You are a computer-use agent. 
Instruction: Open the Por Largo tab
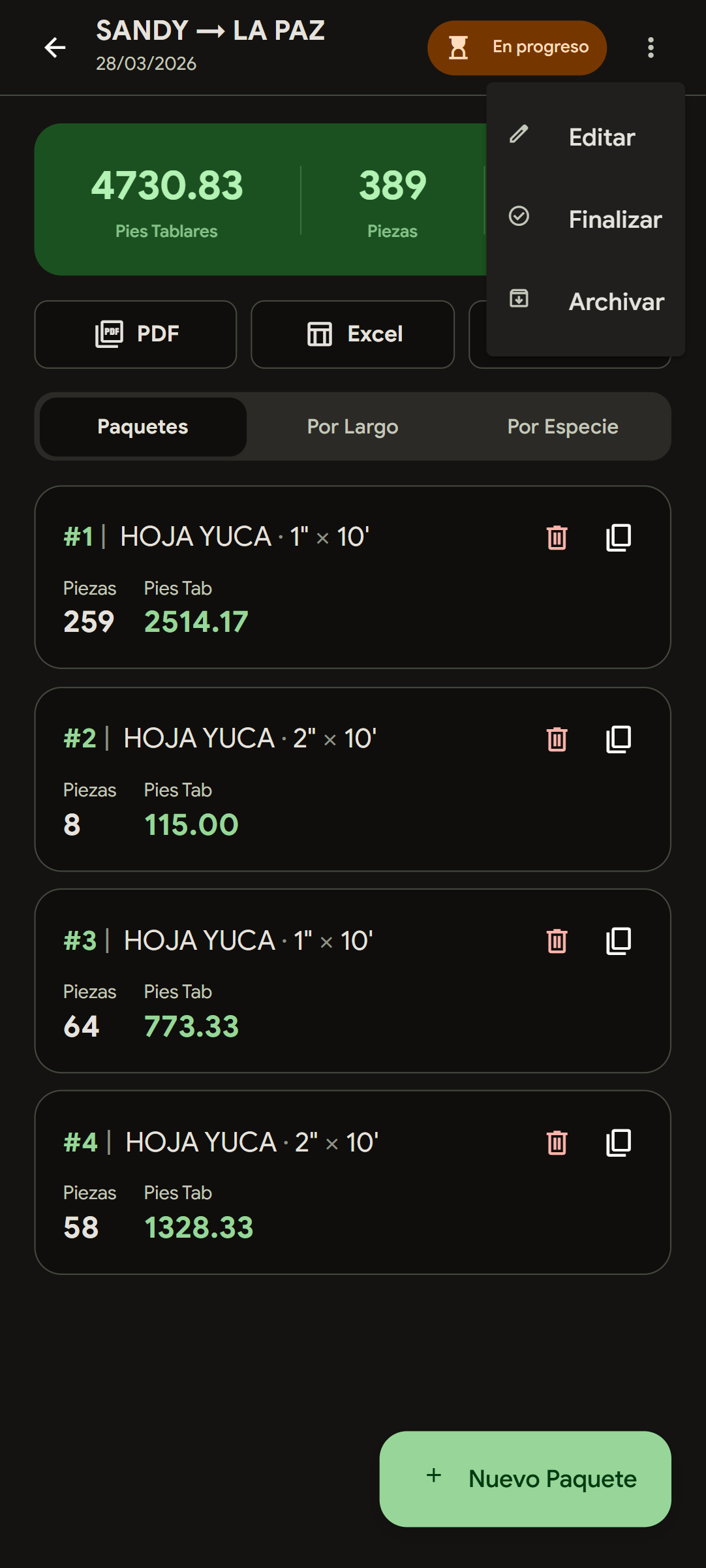point(352,427)
